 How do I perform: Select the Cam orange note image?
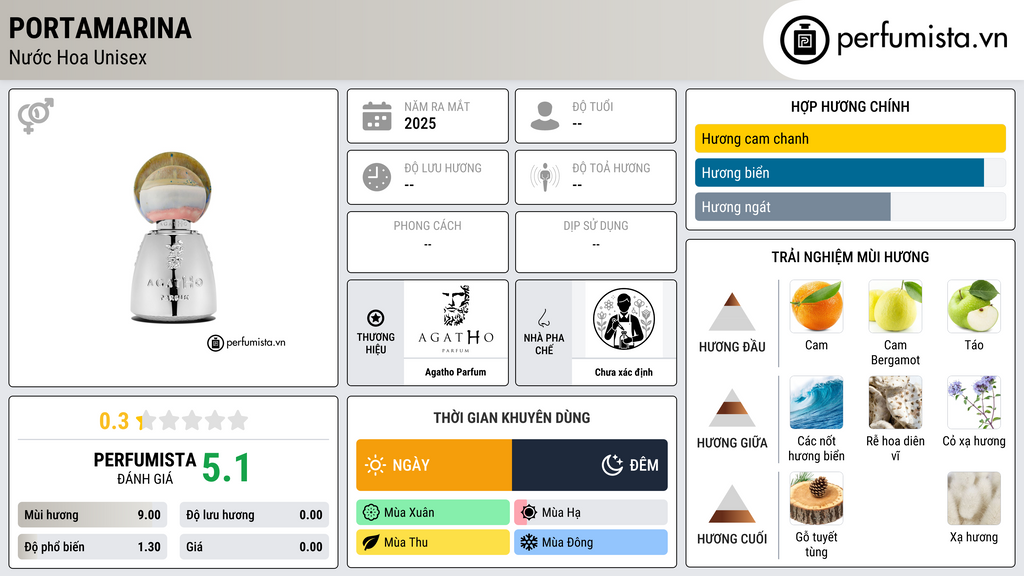pyautogui.click(x=816, y=306)
